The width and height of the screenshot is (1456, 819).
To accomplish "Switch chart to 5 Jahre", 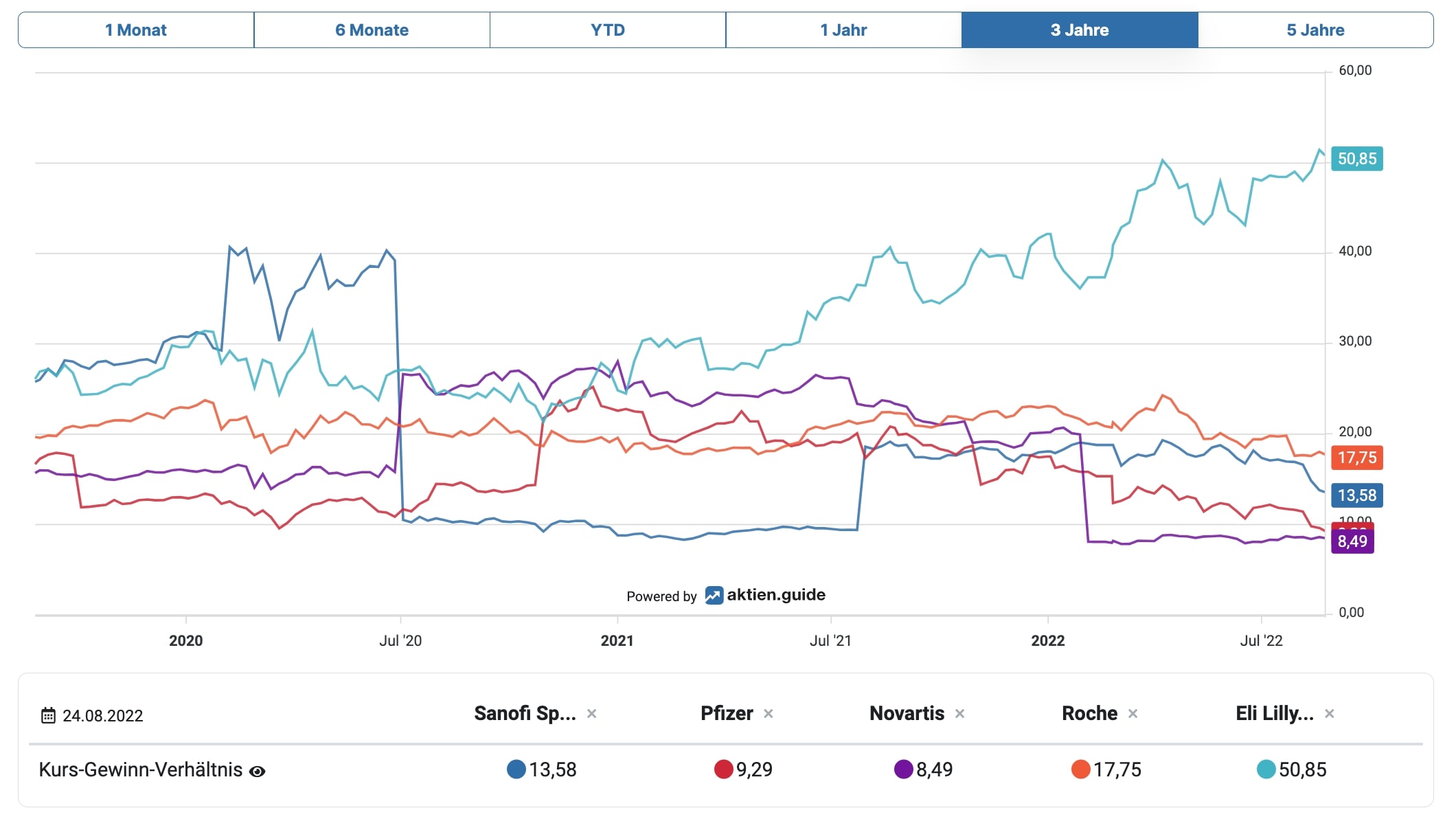I will coord(1315,30).
